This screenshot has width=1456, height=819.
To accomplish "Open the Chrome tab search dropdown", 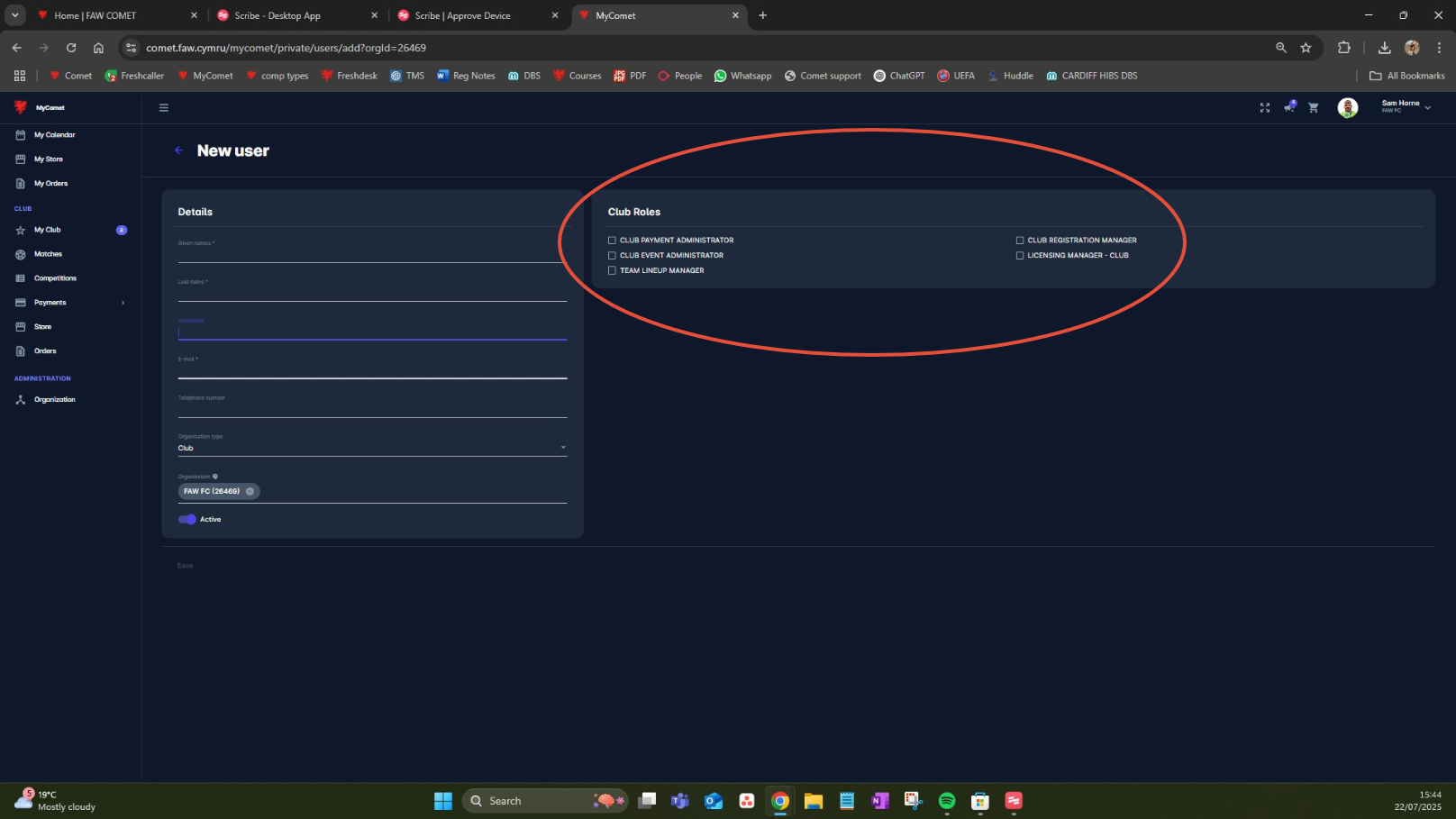I will tap(15, 15).
